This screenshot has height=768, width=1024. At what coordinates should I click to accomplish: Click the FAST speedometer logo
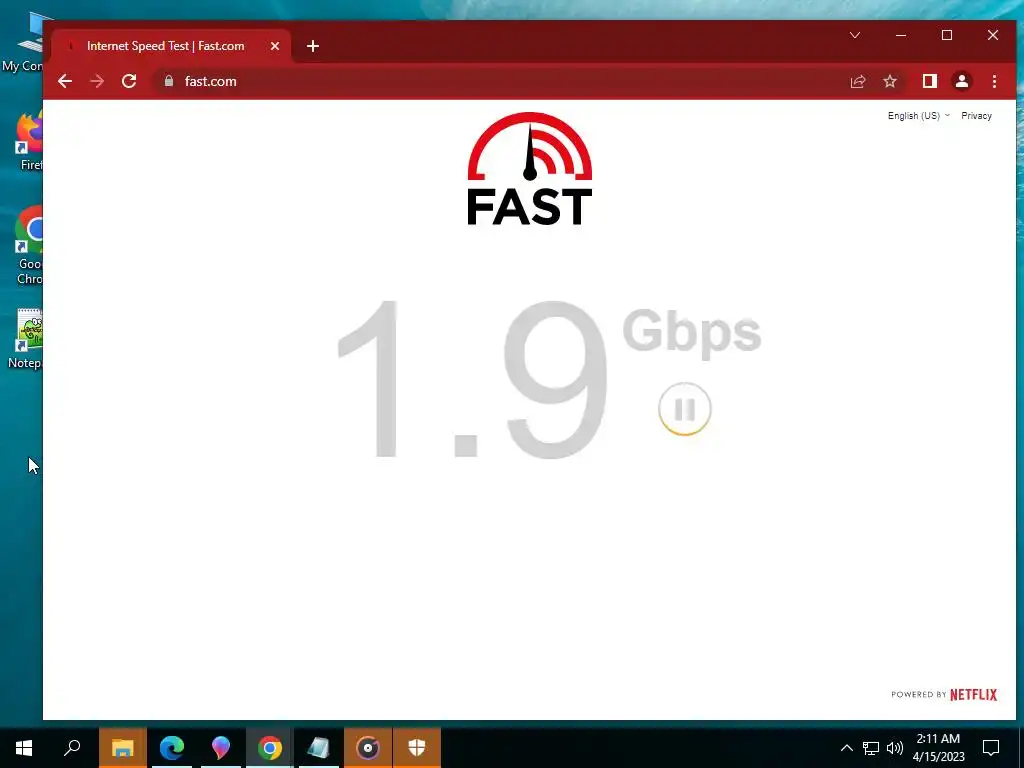tap(530, 168)
